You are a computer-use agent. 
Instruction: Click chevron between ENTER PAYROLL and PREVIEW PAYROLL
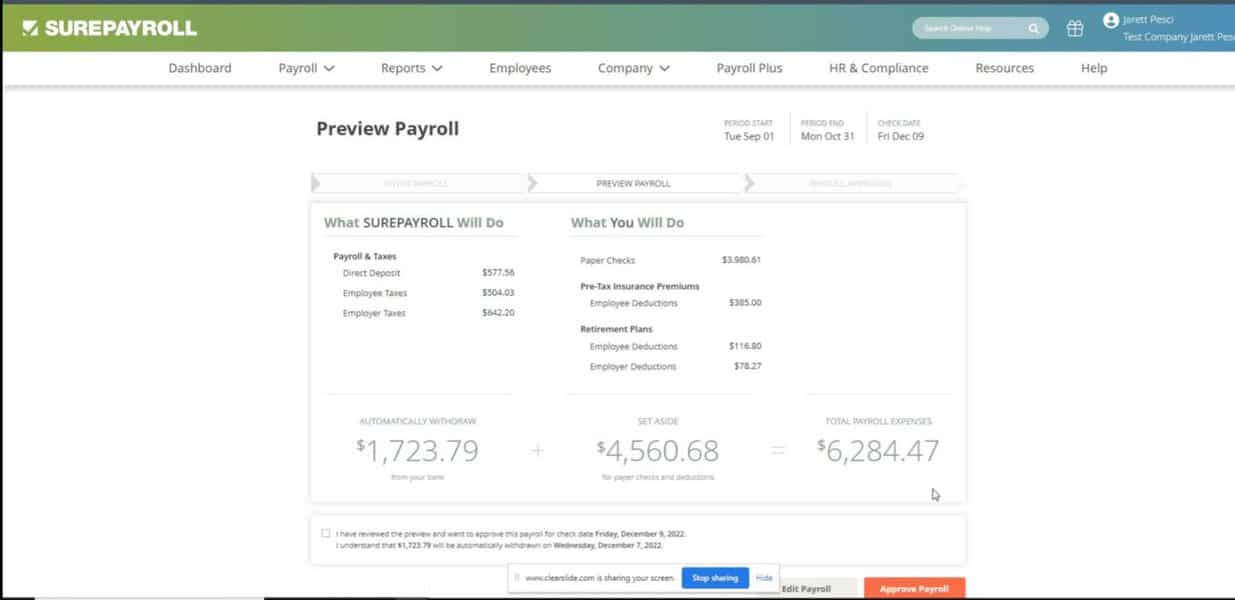tap(531, 184)
